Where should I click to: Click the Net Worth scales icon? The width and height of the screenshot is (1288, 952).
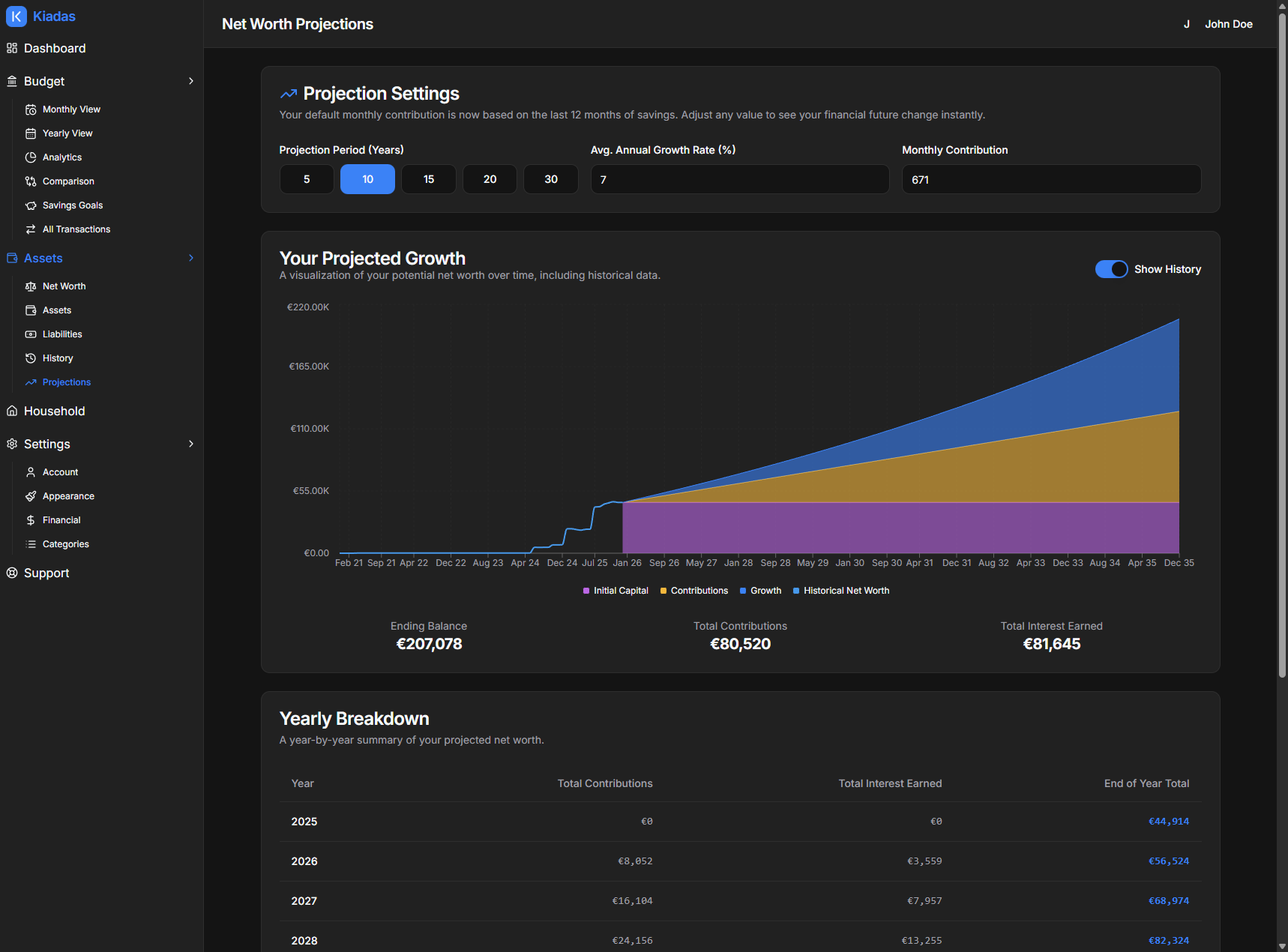pos(31,286)
